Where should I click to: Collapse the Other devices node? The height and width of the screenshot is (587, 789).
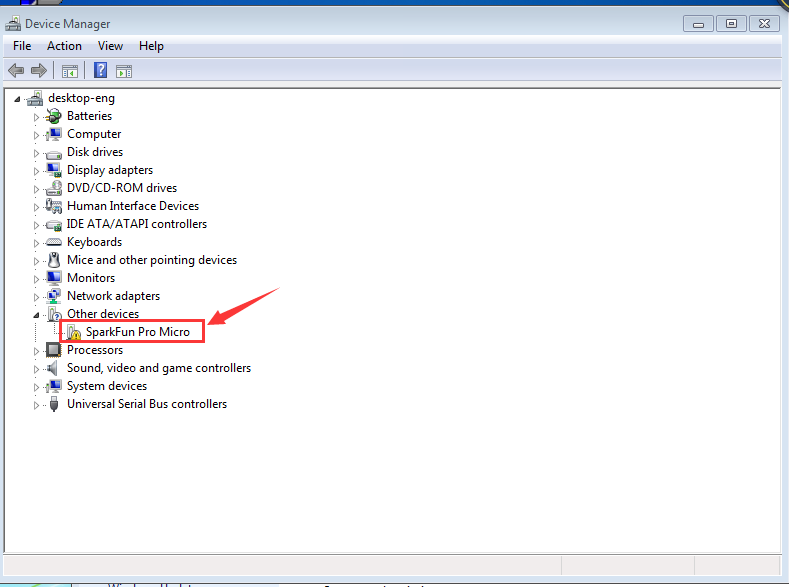click(x=36, y=315)
